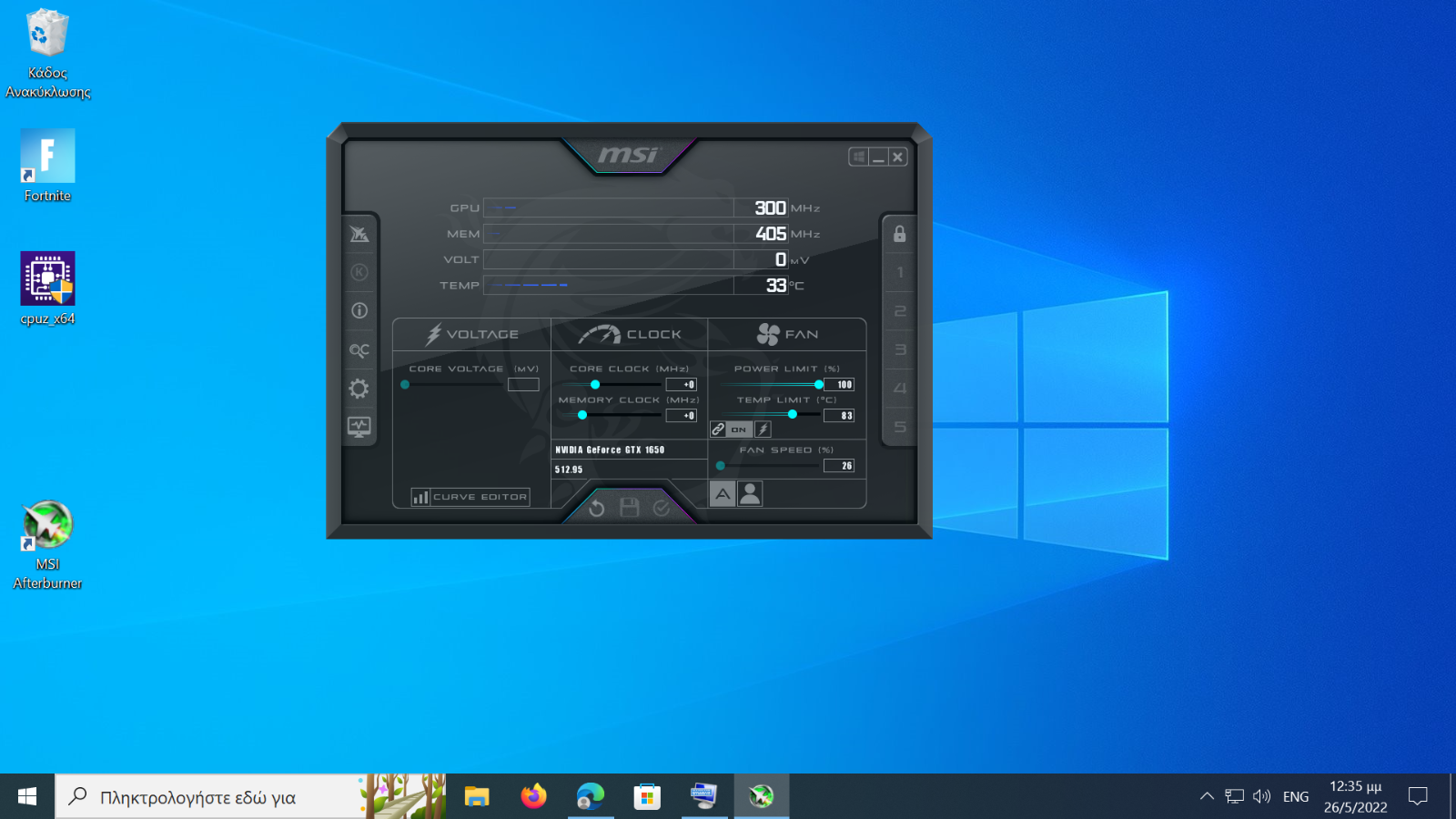1456x819 pixels.
Task: Open the notification center icon
Action: click(1418, 796)
